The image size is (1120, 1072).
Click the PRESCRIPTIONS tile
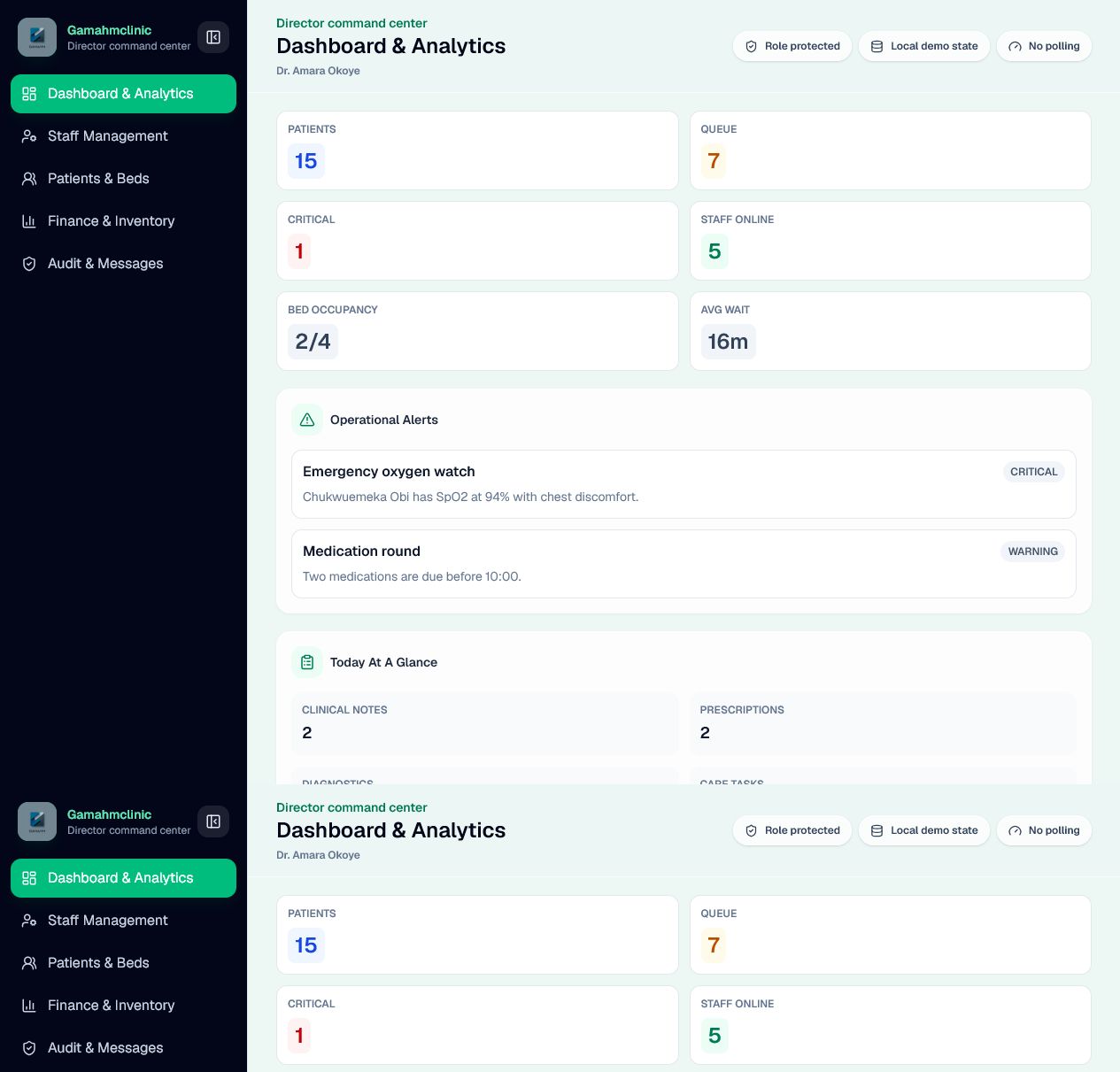(883, 722)
